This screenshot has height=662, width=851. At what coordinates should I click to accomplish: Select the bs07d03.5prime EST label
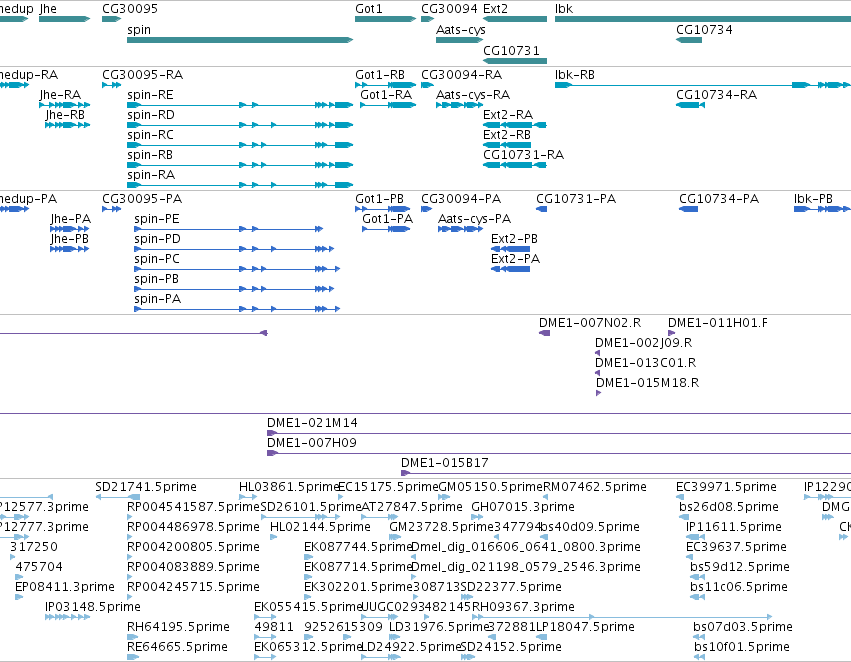click(x=742, y=627)
